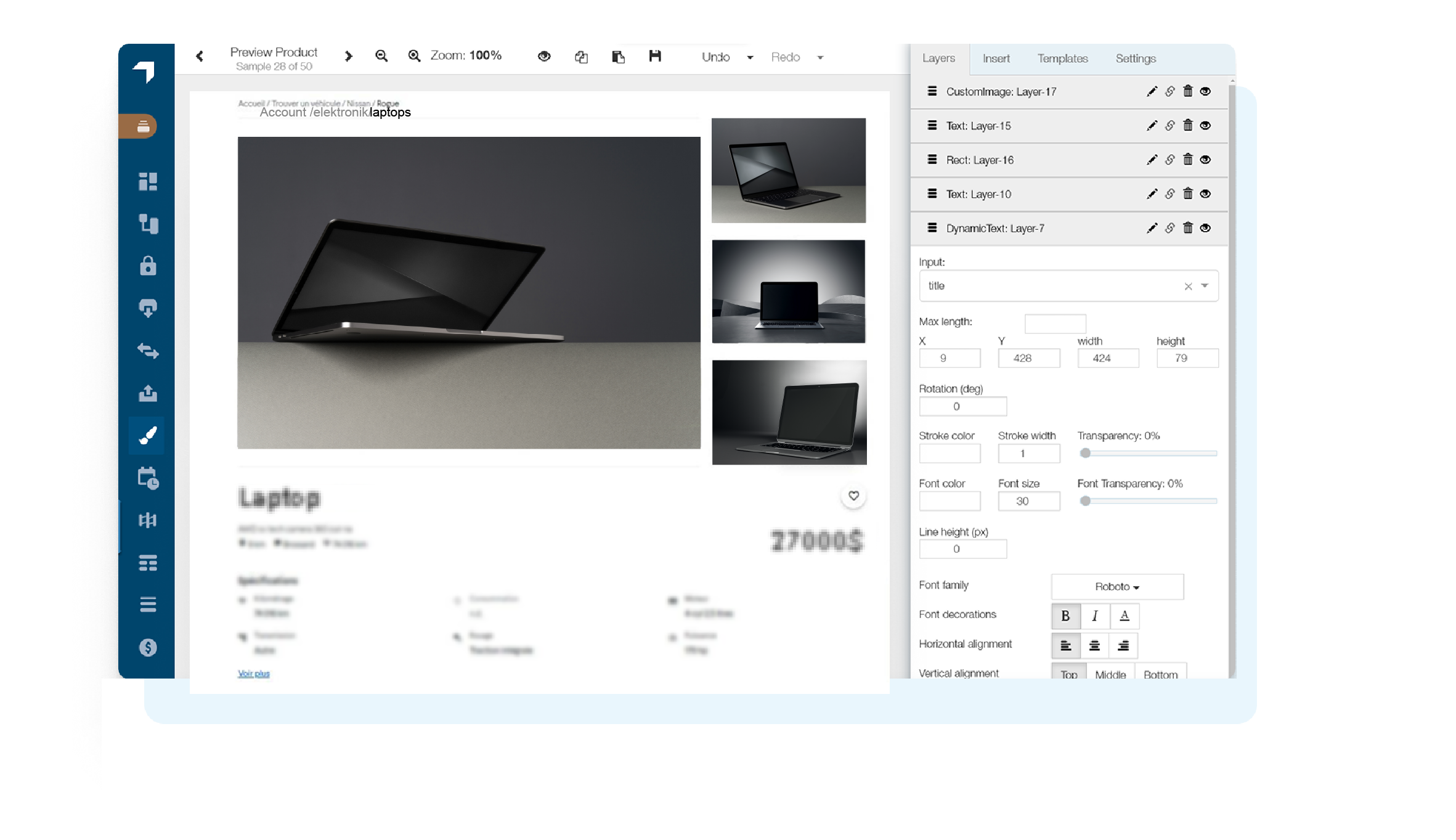Delete the Text: Layer-15 layer
The height and width of the screenshot is (840, 1456).
click(1187, 126)
